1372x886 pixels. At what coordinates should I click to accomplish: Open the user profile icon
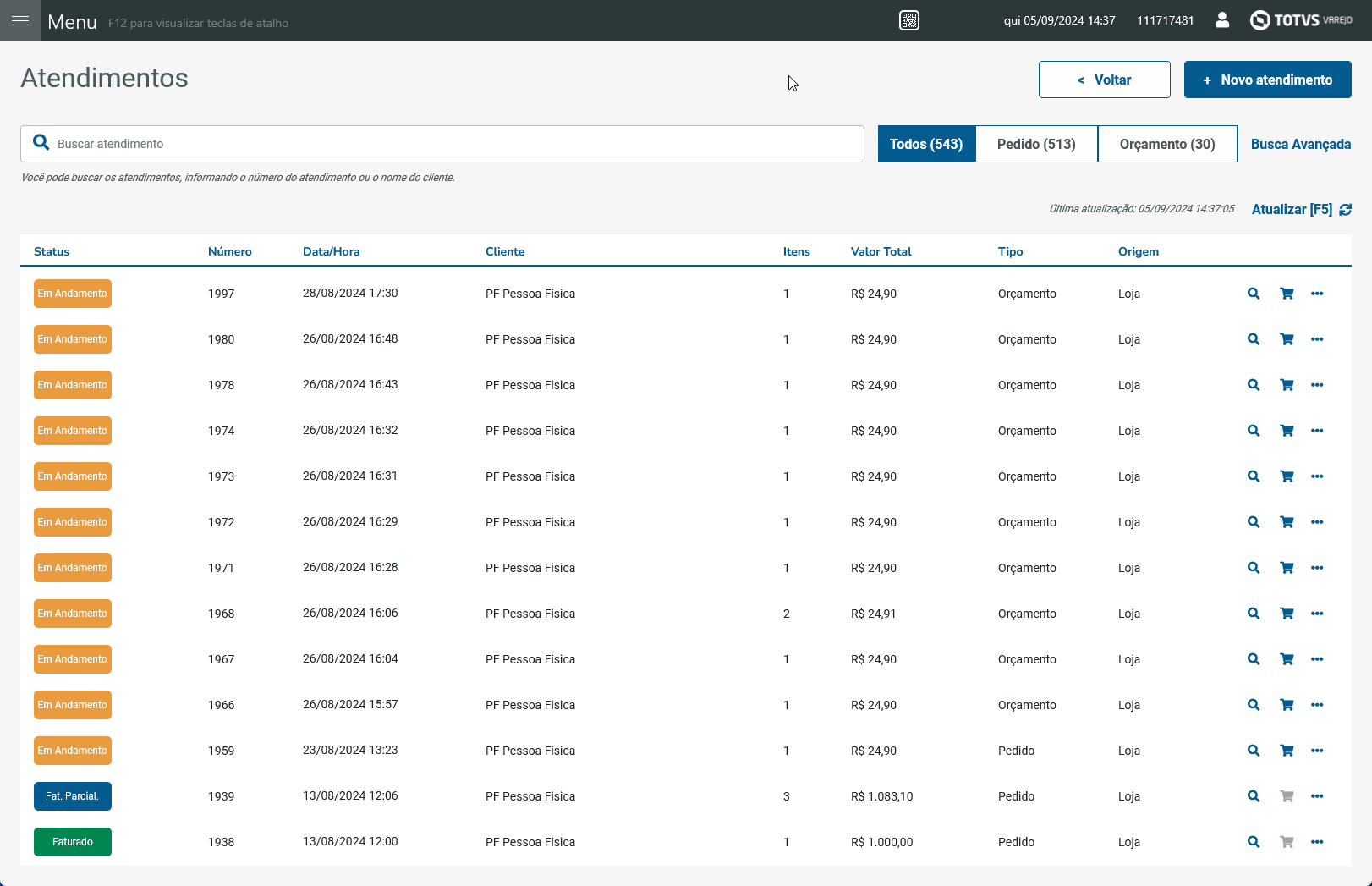(x=1222, y=19)
